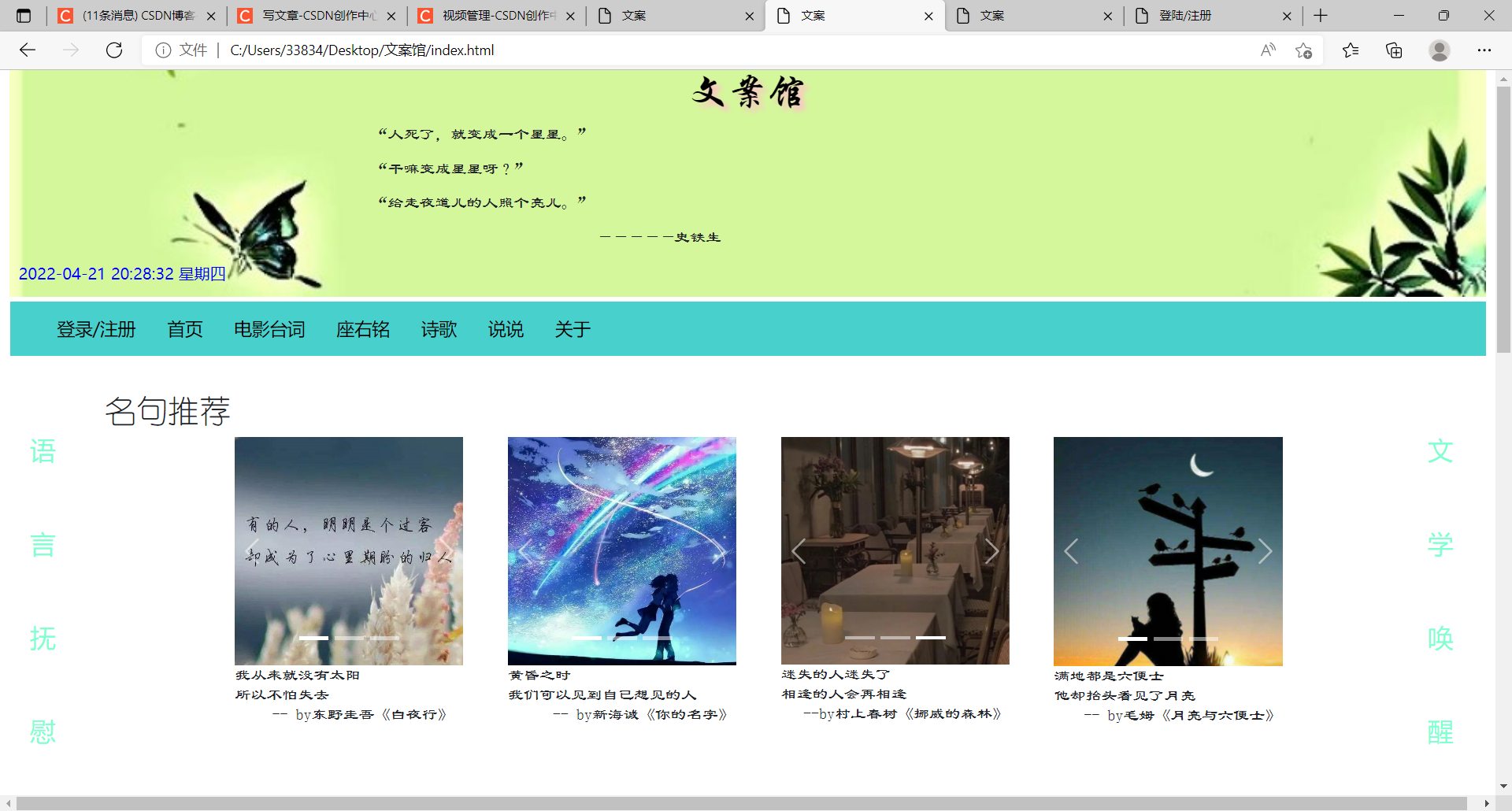The width and height of the screenshot is (1512, 811).
Task: Open the 关于 page
Action: [573, 329]
